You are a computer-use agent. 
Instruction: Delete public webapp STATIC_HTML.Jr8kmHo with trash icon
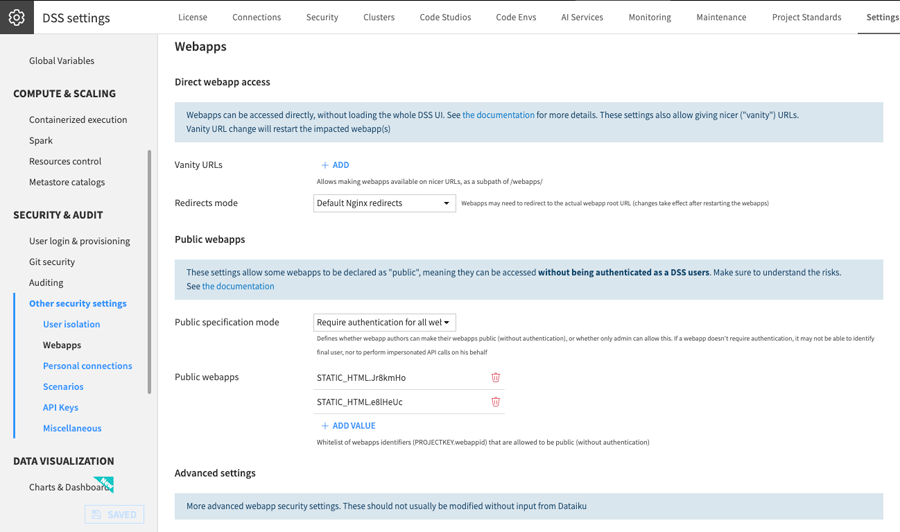click(x=495, y=378)
